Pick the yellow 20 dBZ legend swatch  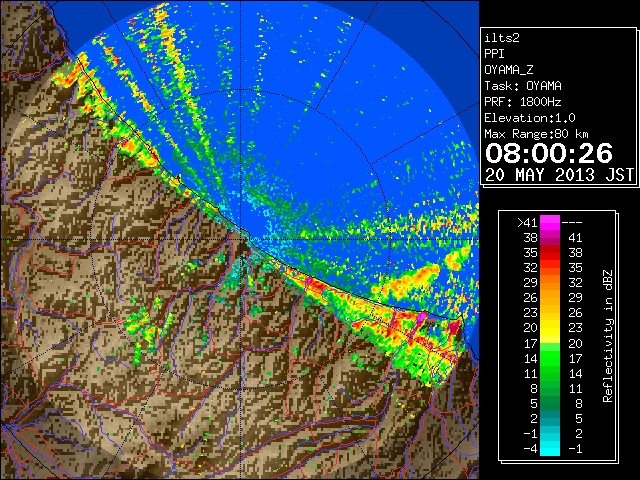coord(550,328)
